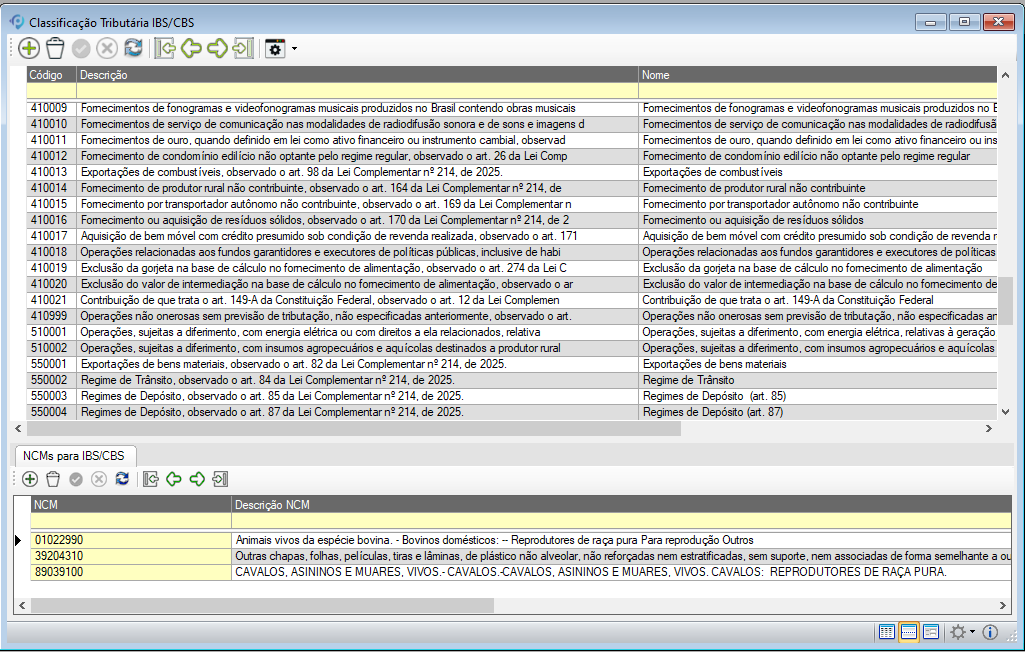
Task: Add a new tax classification record
Action: (x=29, y=48)
